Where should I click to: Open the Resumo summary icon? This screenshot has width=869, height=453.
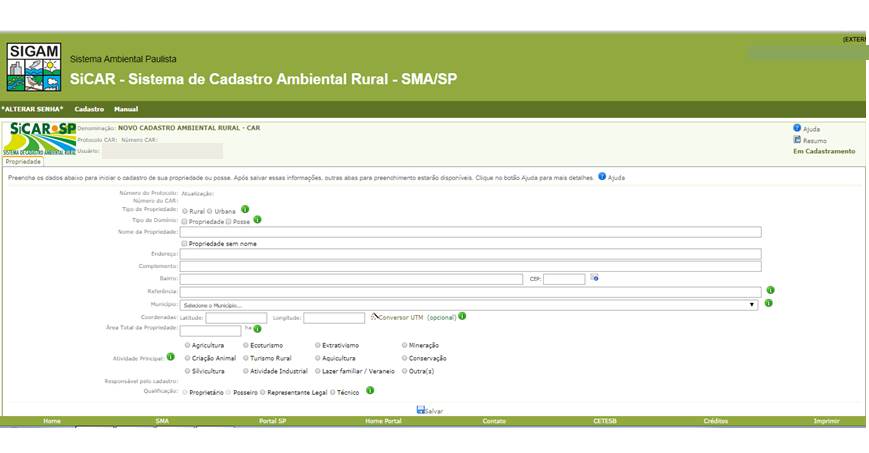797,140
